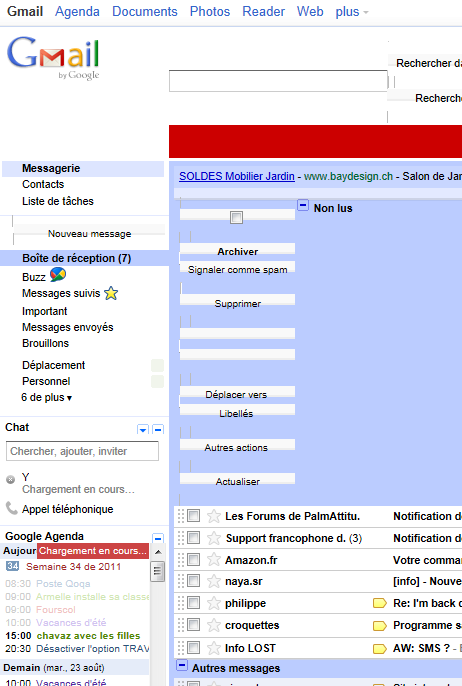Viewport: 462px width, 686px height.
Task: Click the yellow importance marker on Info LOST row
Action: coord(379,648)
